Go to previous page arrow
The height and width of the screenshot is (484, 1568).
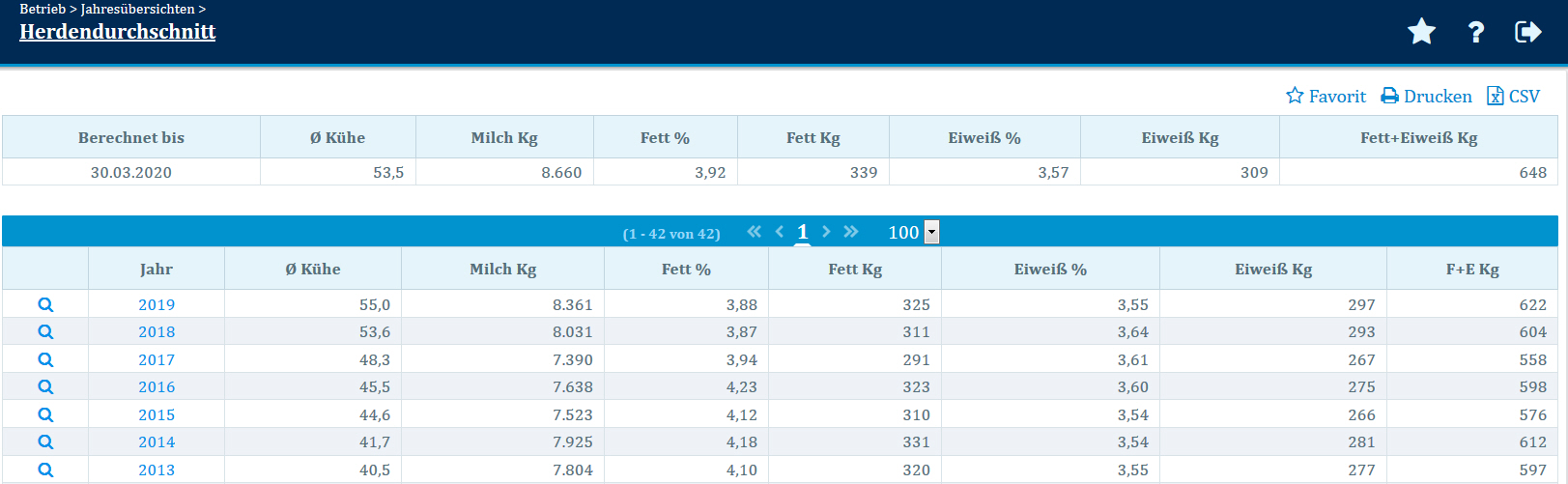click(780, 232)
